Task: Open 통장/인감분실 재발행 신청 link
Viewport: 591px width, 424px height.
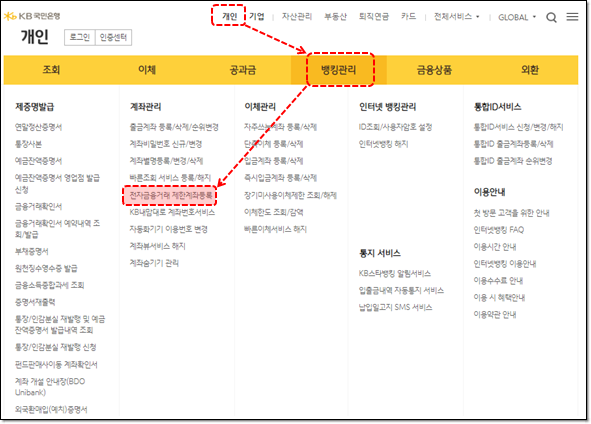Action: coord(55,347)
